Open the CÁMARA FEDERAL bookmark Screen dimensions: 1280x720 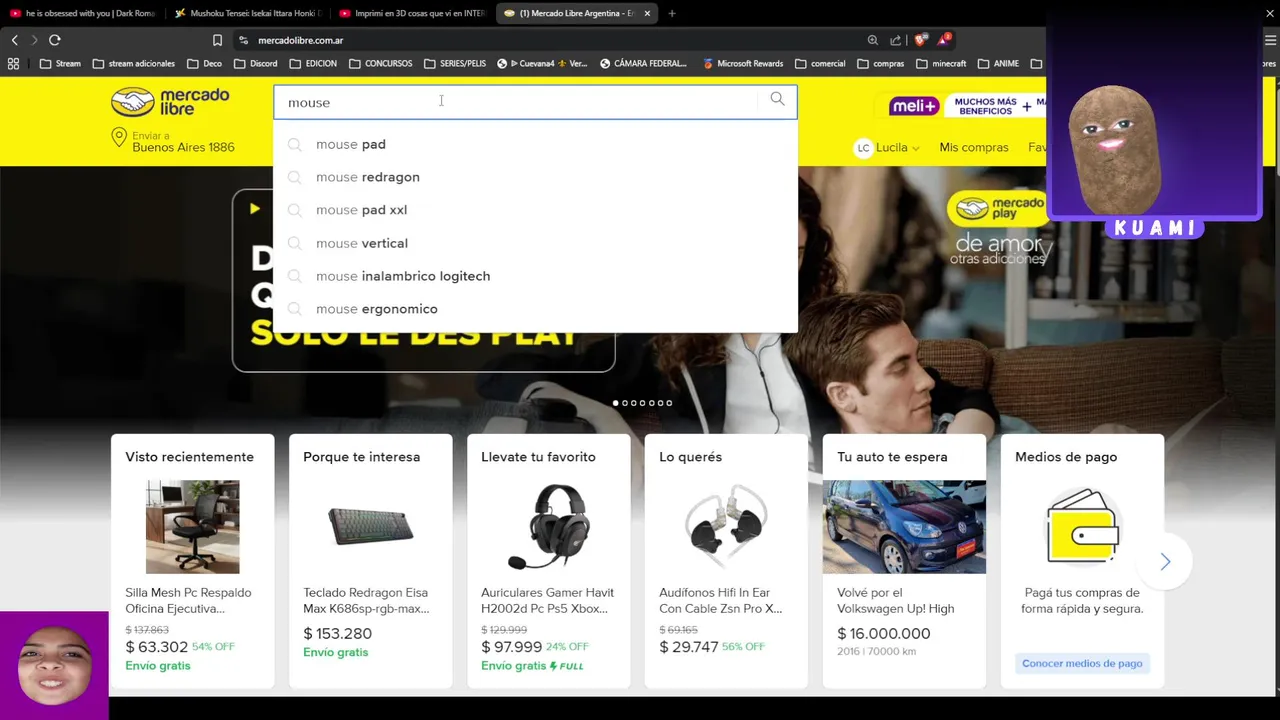coord(643,63)
